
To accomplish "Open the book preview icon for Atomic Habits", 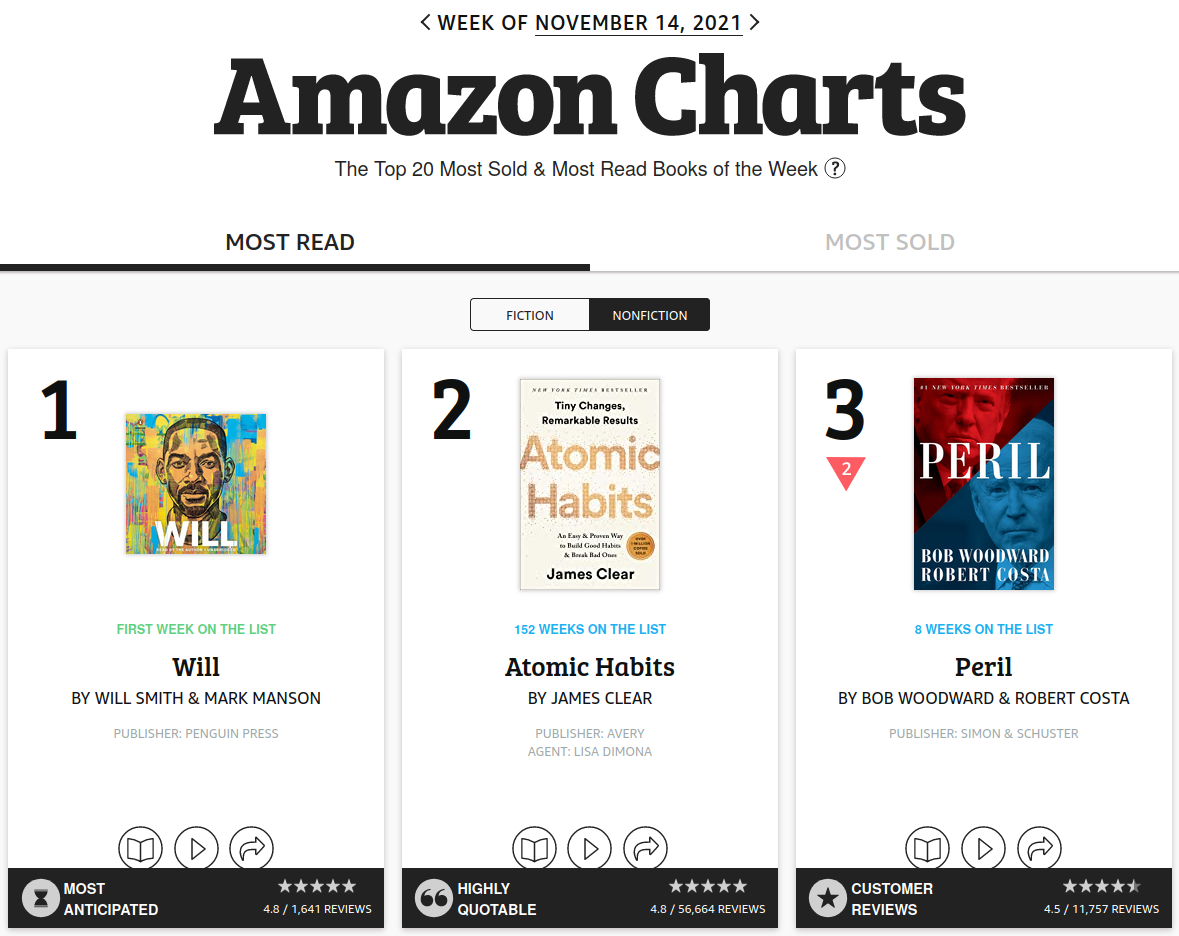I will point(534,848).
